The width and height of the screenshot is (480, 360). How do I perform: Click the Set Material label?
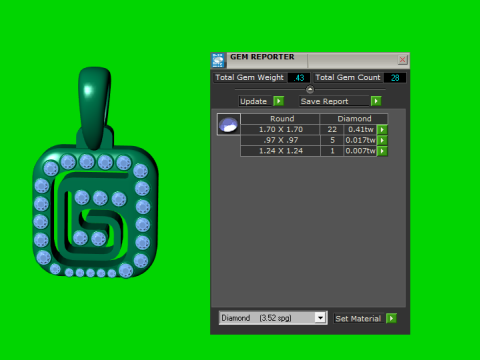point(358,319)
